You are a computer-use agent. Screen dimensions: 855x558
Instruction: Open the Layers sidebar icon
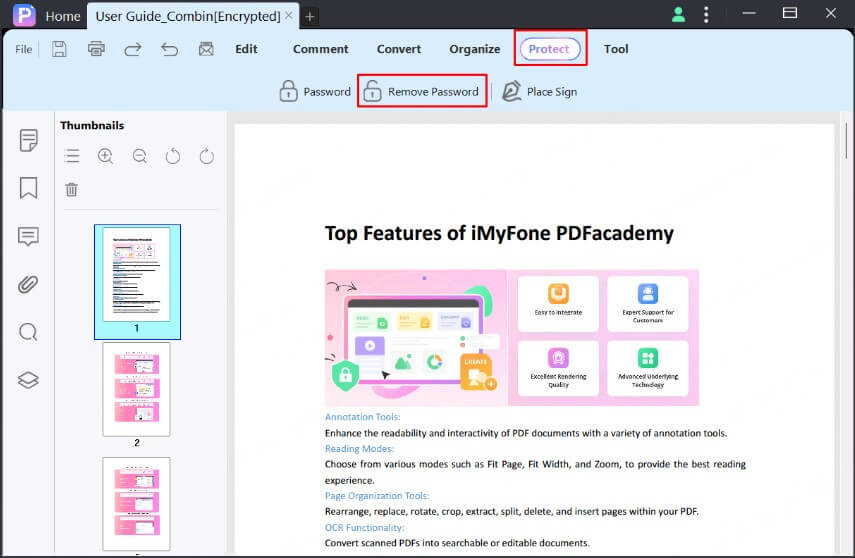(28, 380)
